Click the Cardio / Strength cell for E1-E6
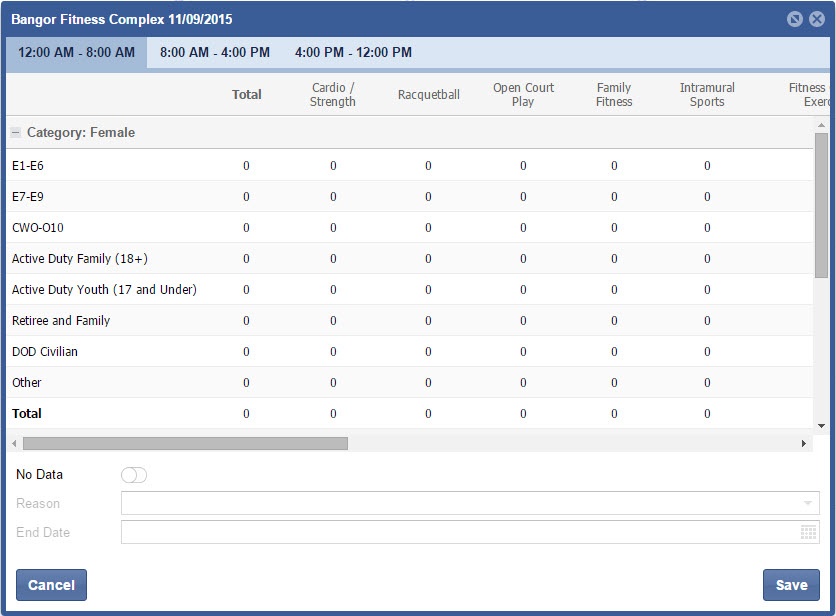 click(x=333, y=166)
